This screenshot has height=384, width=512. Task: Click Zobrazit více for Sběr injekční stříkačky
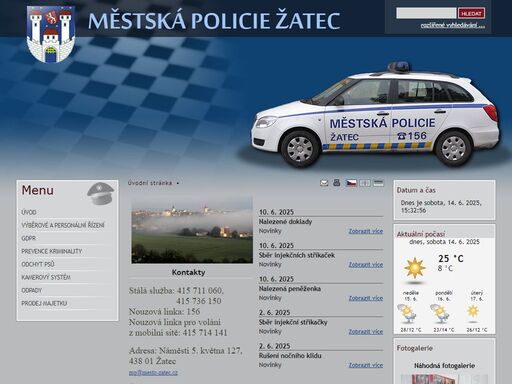click(366, 332)
